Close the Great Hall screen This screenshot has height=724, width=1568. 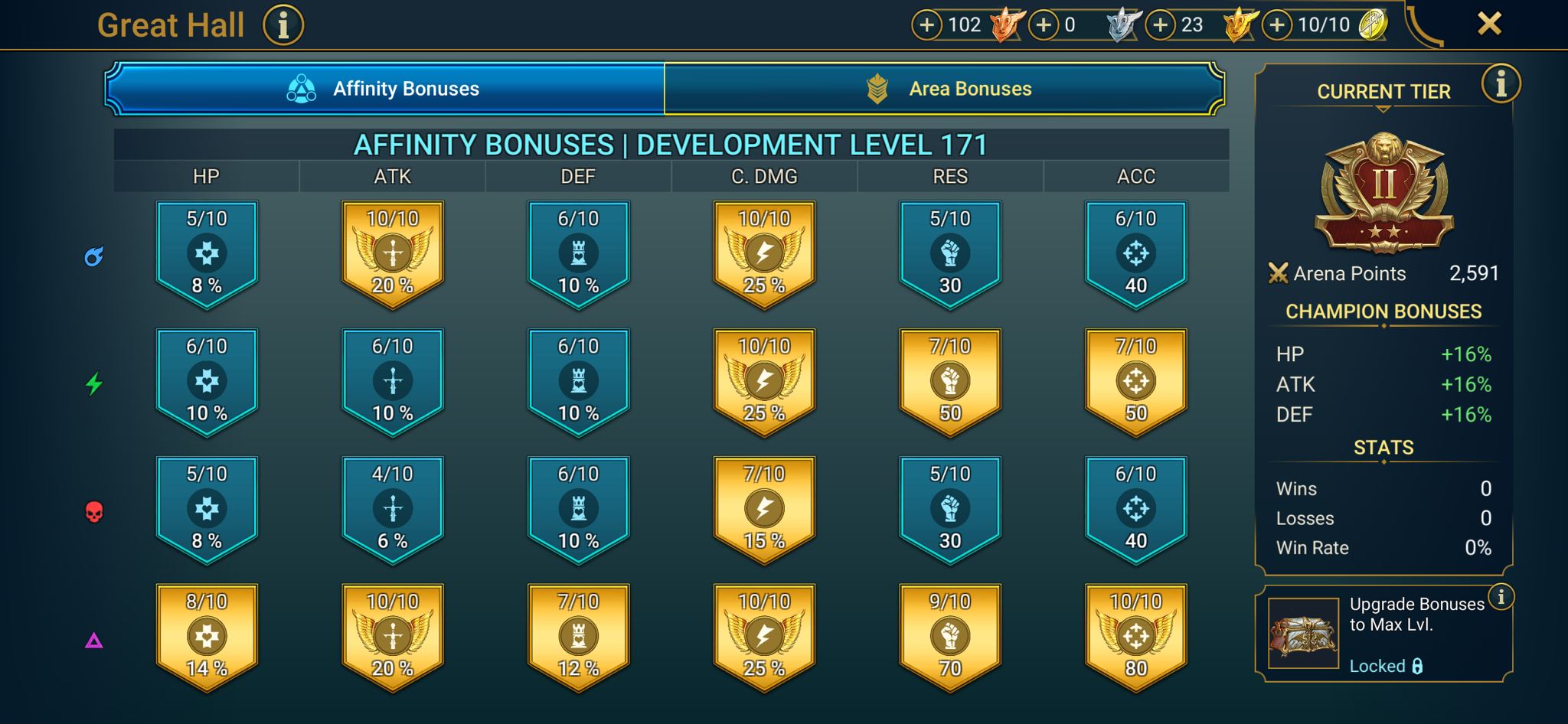pyautogui.click(x=1489, y=24)
